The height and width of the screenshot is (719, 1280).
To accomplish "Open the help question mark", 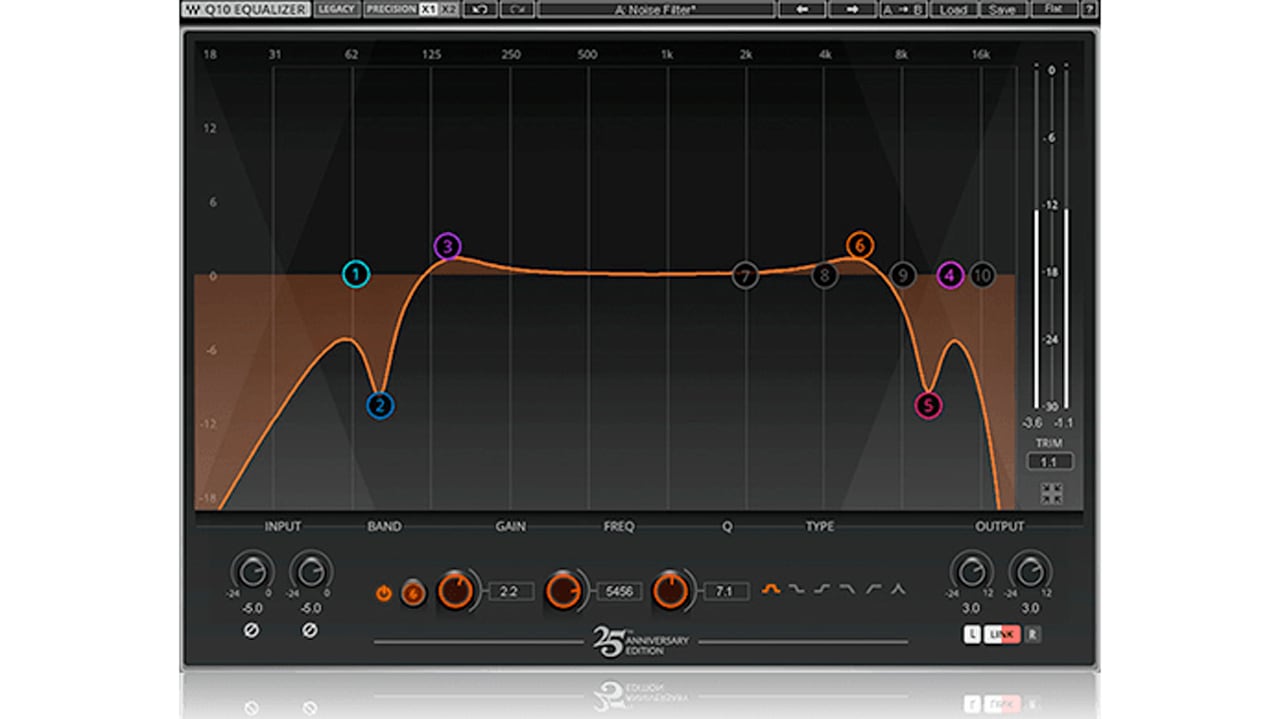I will [1089, 9].
